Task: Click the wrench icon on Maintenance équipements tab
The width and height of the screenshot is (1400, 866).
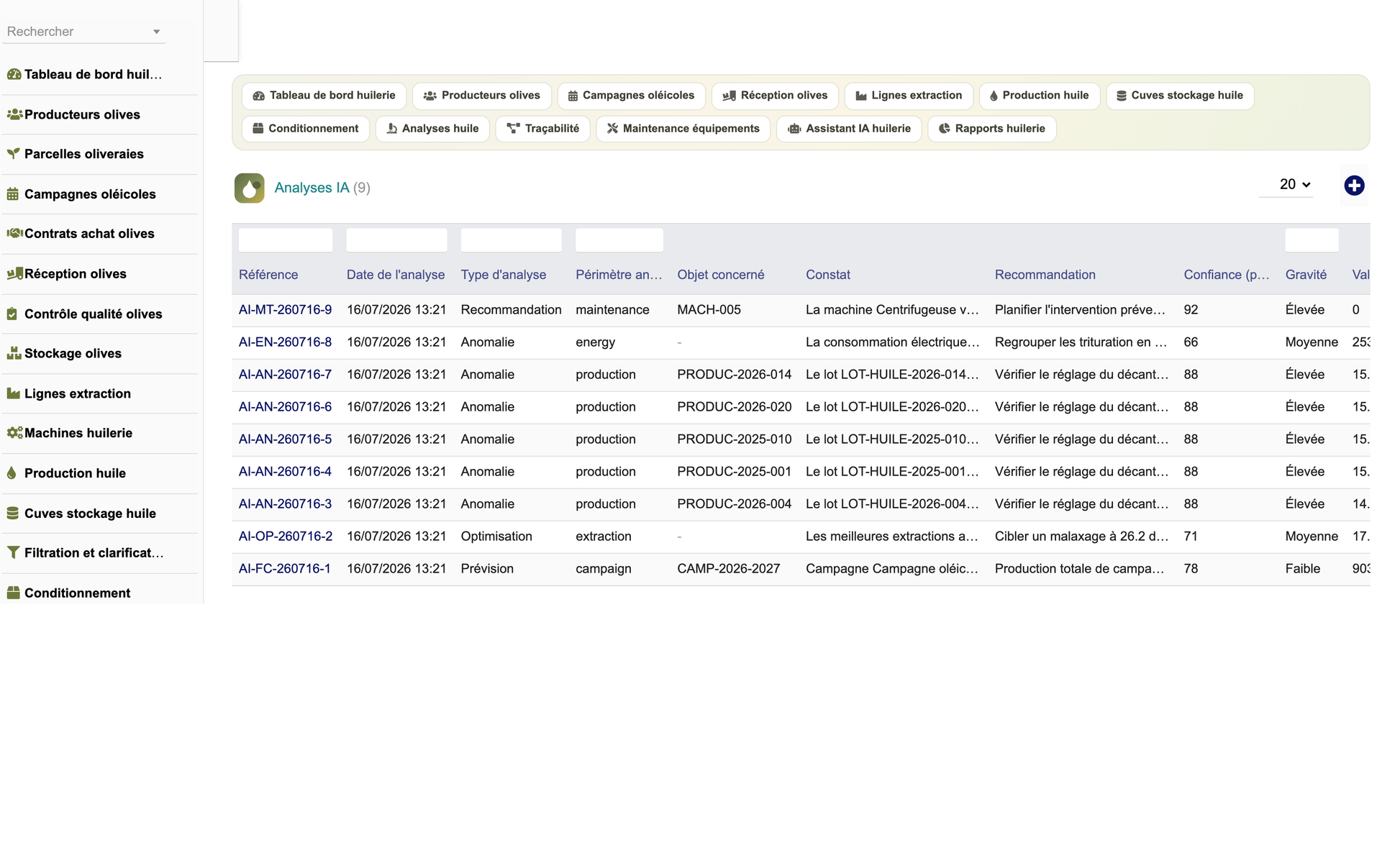Action: tap(612, 129)
